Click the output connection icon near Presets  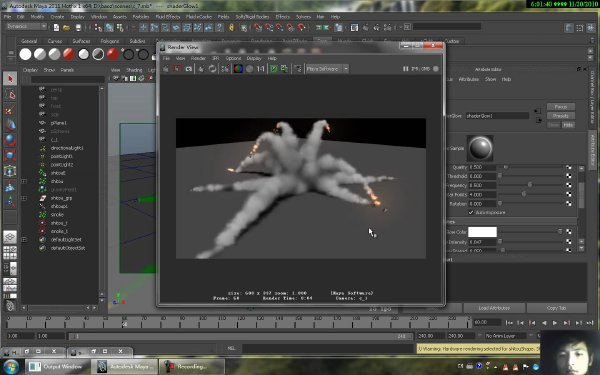(x=539, y=121)
